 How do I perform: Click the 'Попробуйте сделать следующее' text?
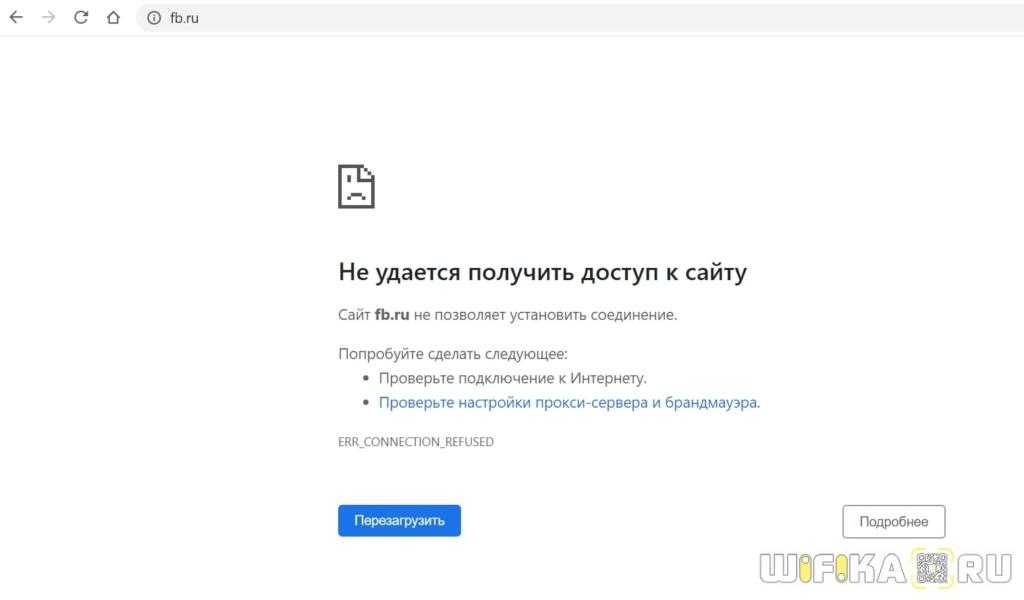pos(452,353)
